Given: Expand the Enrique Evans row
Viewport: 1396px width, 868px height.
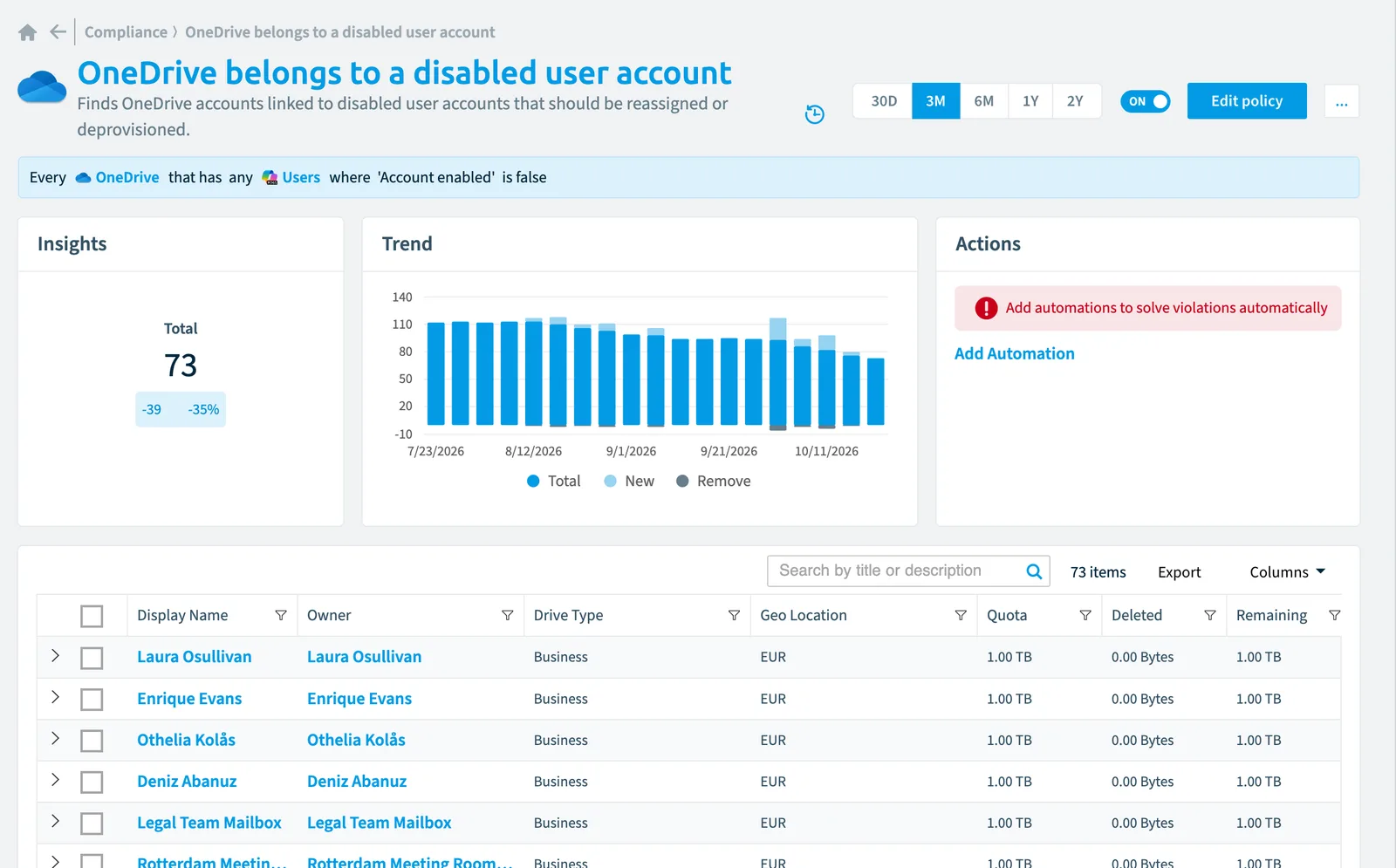Looking at the screenshot, I should pyautogui.click(x=55, y=697).
